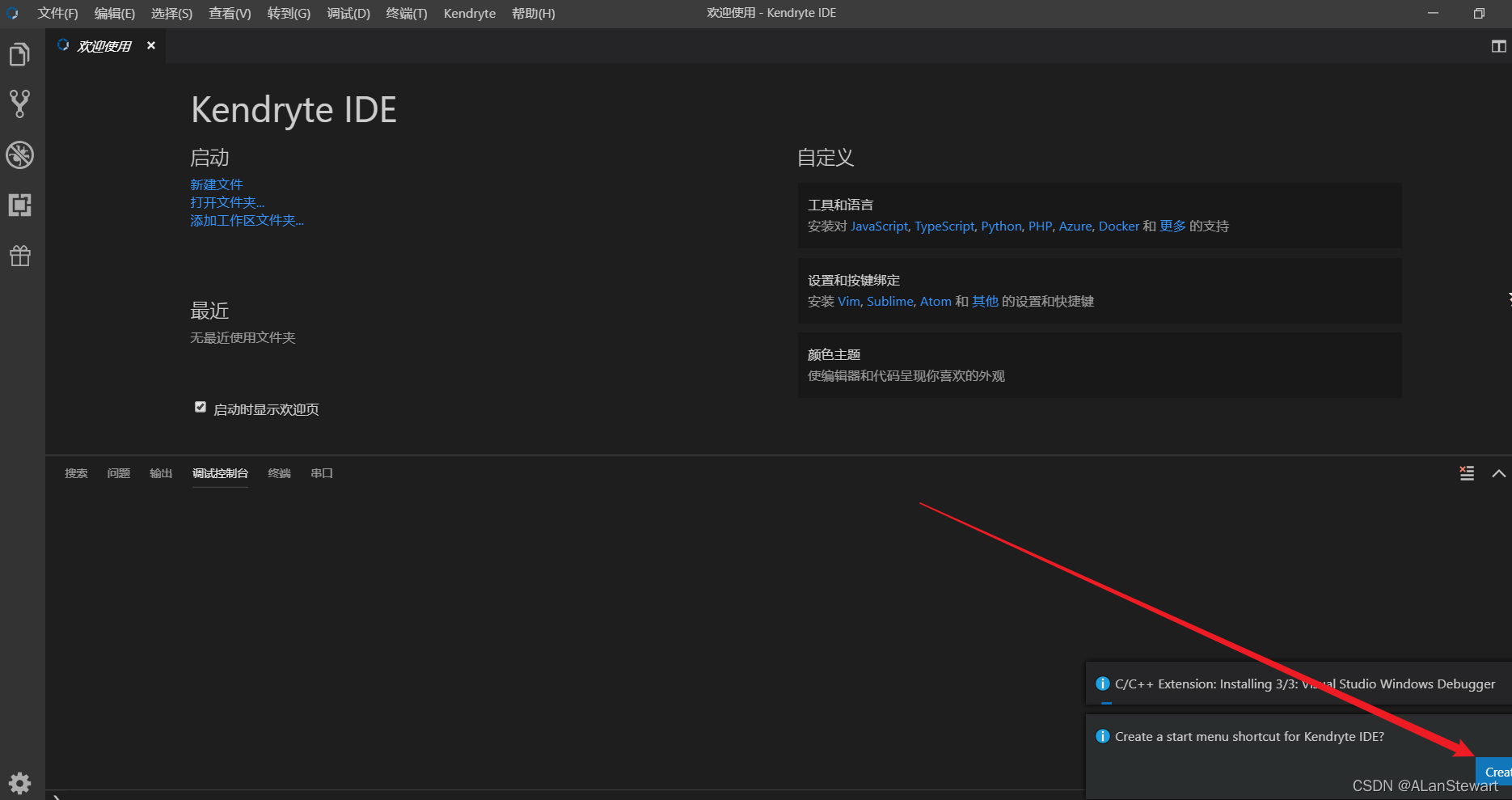Close the 欢迎使用 welcome tab
Viewport: 1512px width, 800px height.
click(x=151, y=45)
